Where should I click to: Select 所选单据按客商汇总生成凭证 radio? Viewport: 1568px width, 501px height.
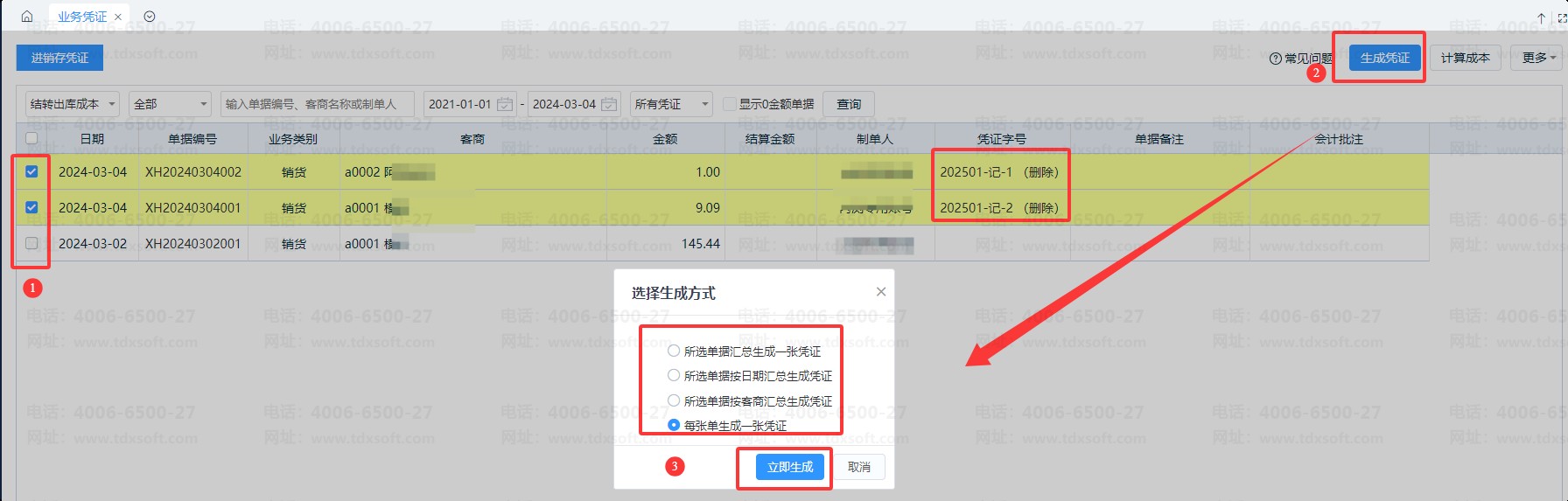pyautogui.click(x=674, y=400)
